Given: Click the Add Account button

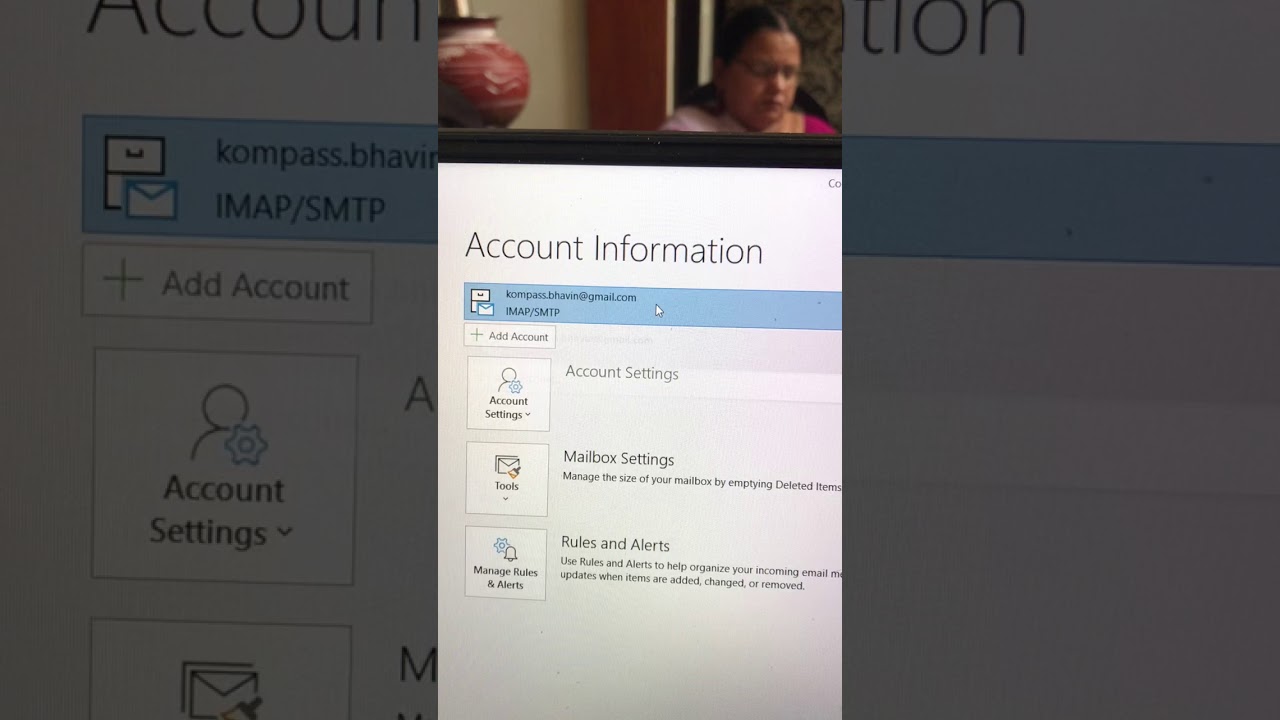Looking at the screenshot, I should [510, 336].
